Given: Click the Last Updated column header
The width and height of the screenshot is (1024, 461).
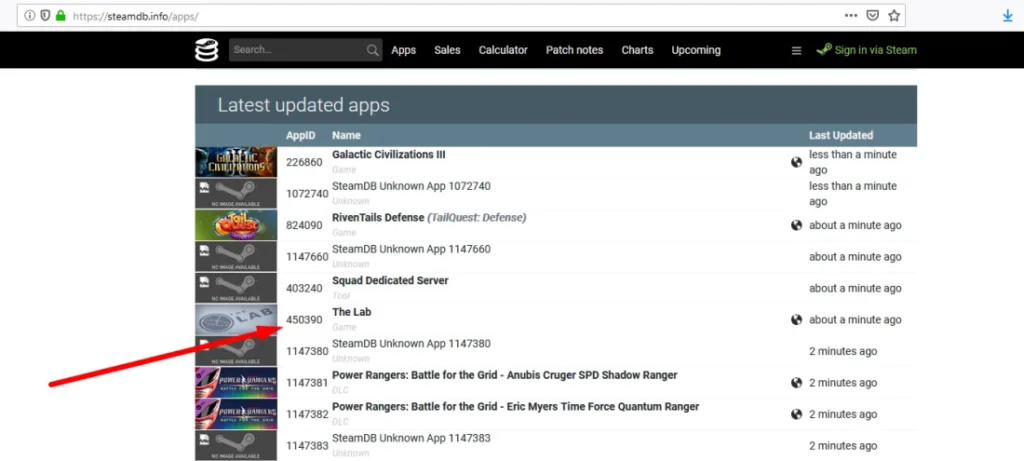Looking at the screenshot, I should tap(841, 135).
